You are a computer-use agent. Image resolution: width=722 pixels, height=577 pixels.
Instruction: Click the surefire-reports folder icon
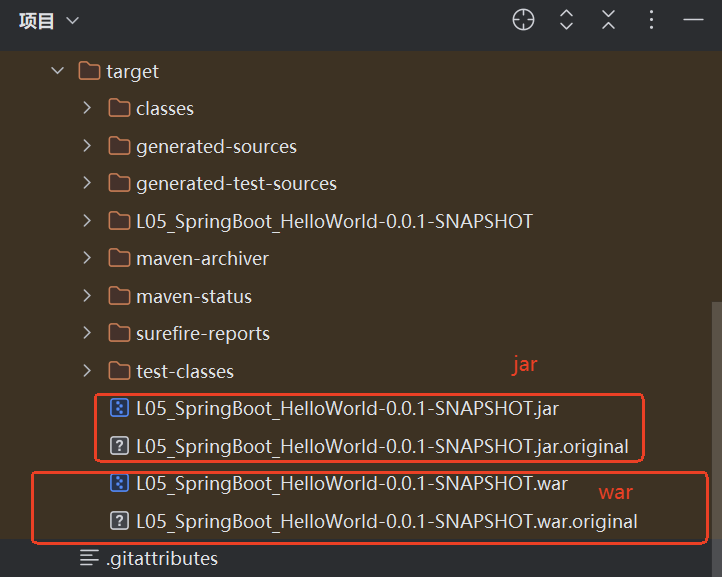click(119, 333)
